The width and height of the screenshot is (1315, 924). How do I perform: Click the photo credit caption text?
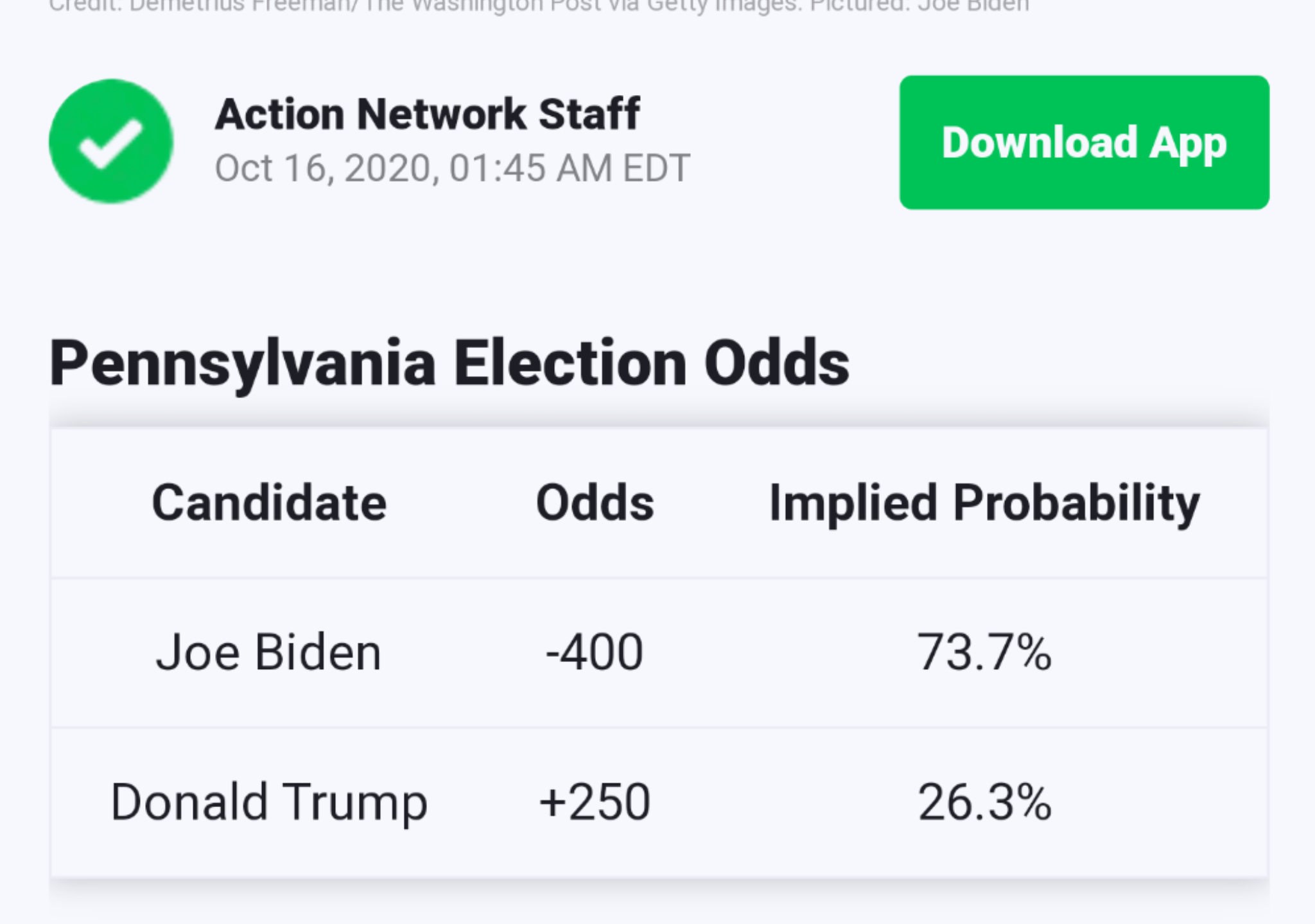[539, 6]
